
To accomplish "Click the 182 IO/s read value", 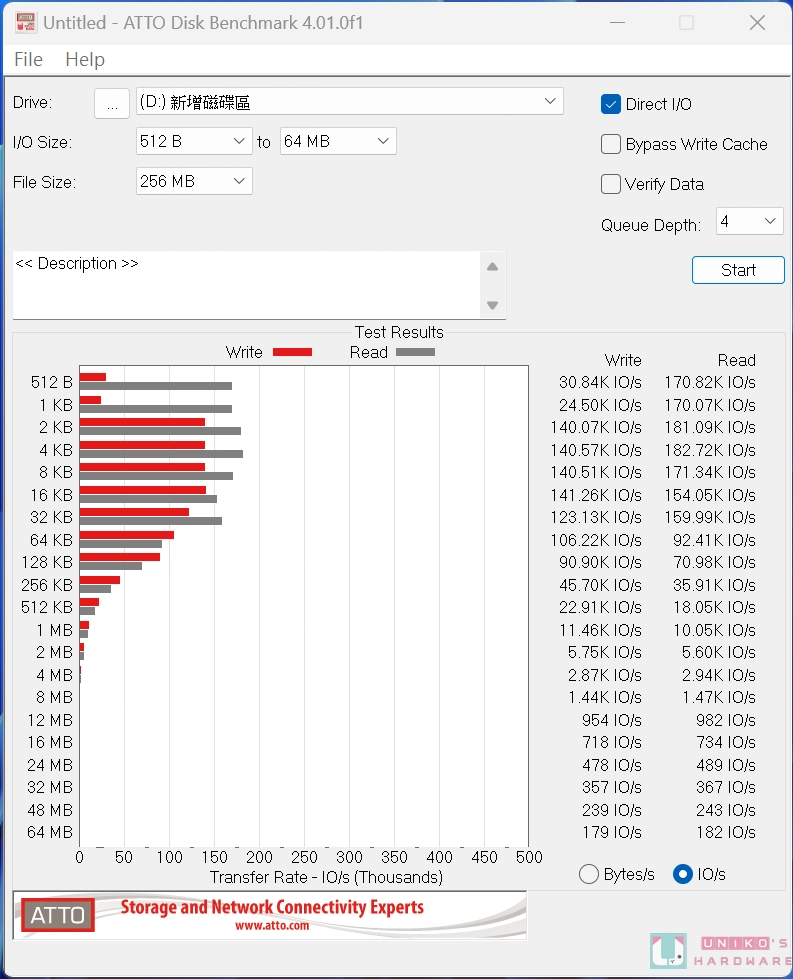I will tap(726, 832).
